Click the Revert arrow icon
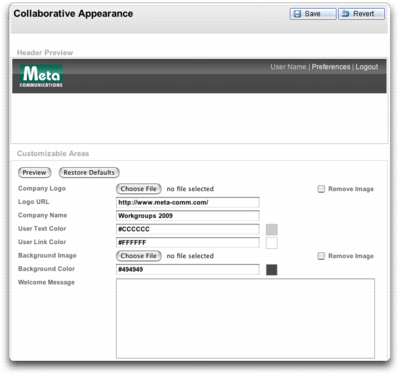 pyautogui.click(x=346, y=14)
